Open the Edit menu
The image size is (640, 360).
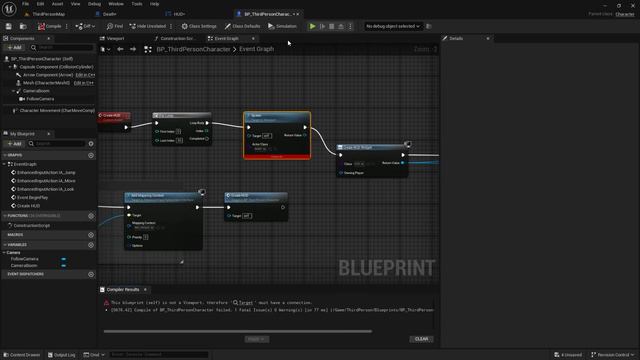coord(40,4)
